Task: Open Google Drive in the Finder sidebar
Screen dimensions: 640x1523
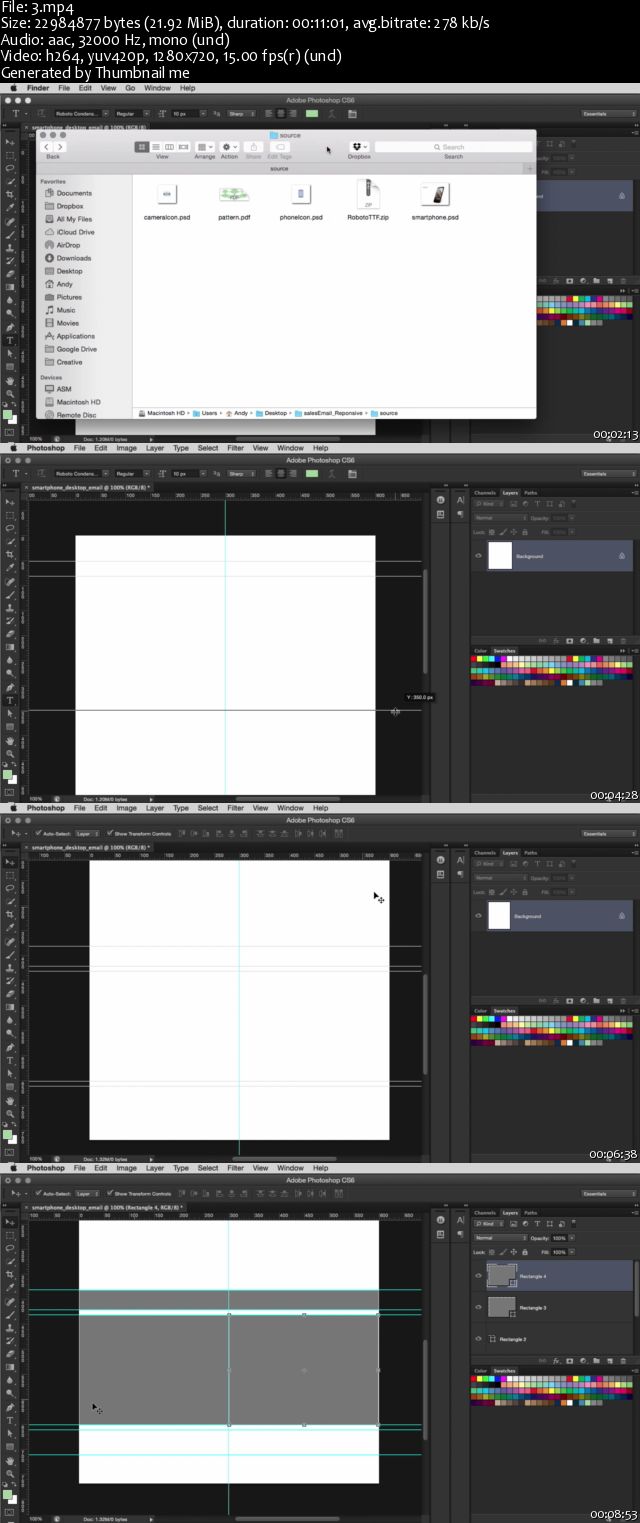Action: click(x=77, y=349)
